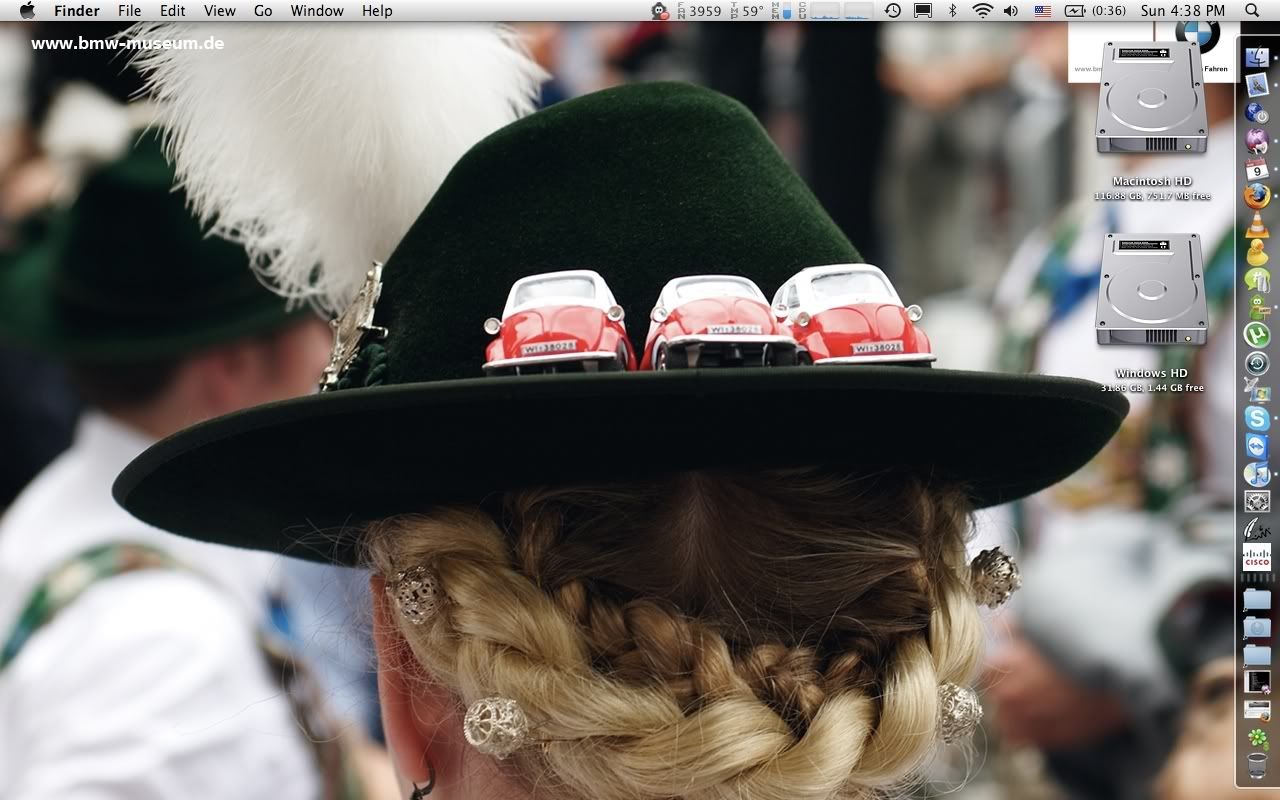1280x800 pixels.
Task: Launch Cyberduck yellow duck in Dock
Action: pos(1257,252)
